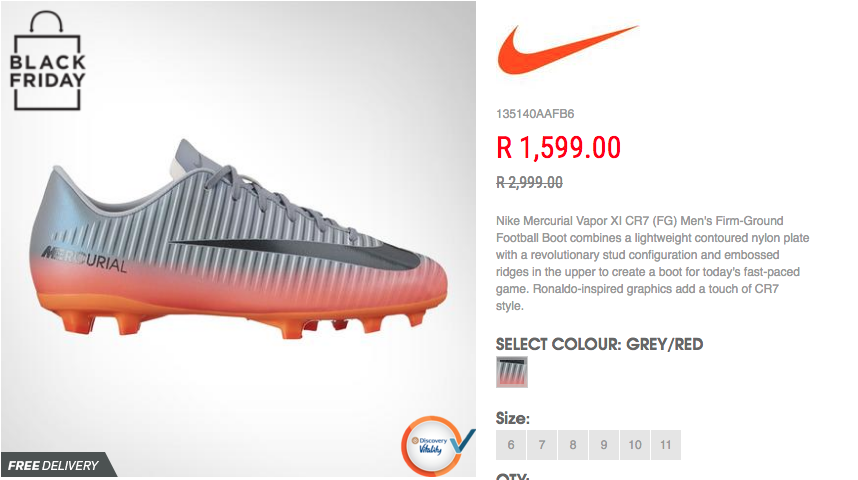Viewport: 858px width, 480px height.
Task: Click the Mercurial football boot image
Action: [239, 239]
